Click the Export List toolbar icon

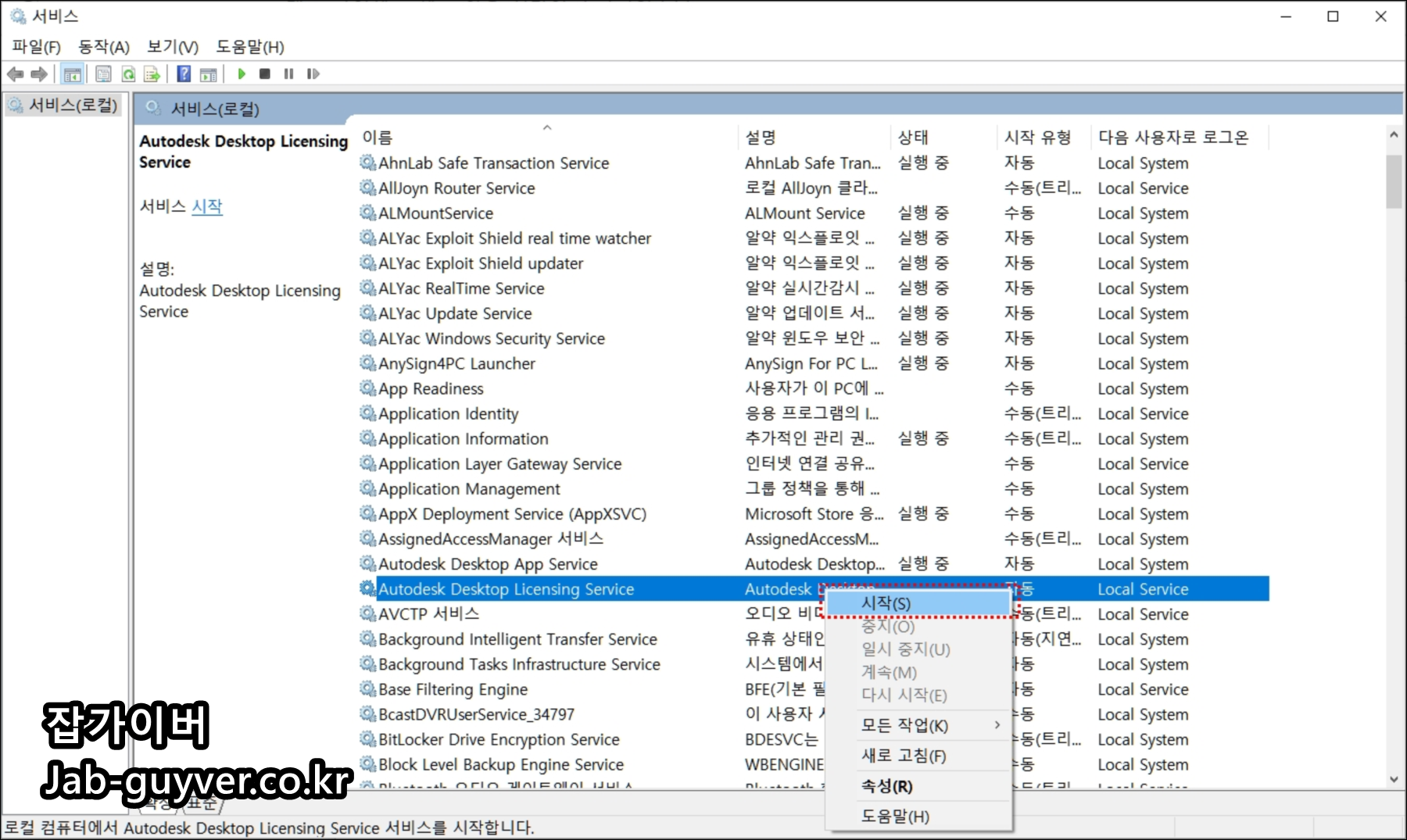tap(152, 74)
